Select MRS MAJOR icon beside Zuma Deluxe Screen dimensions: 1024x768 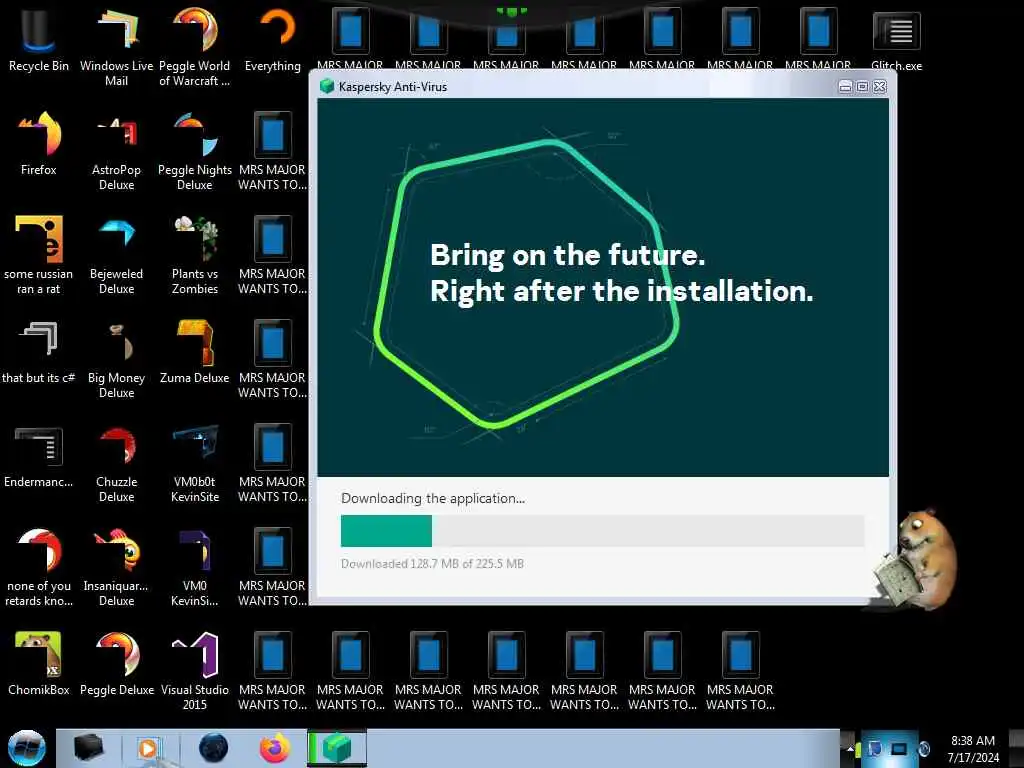pyautogui.click(x=272, y=359)
